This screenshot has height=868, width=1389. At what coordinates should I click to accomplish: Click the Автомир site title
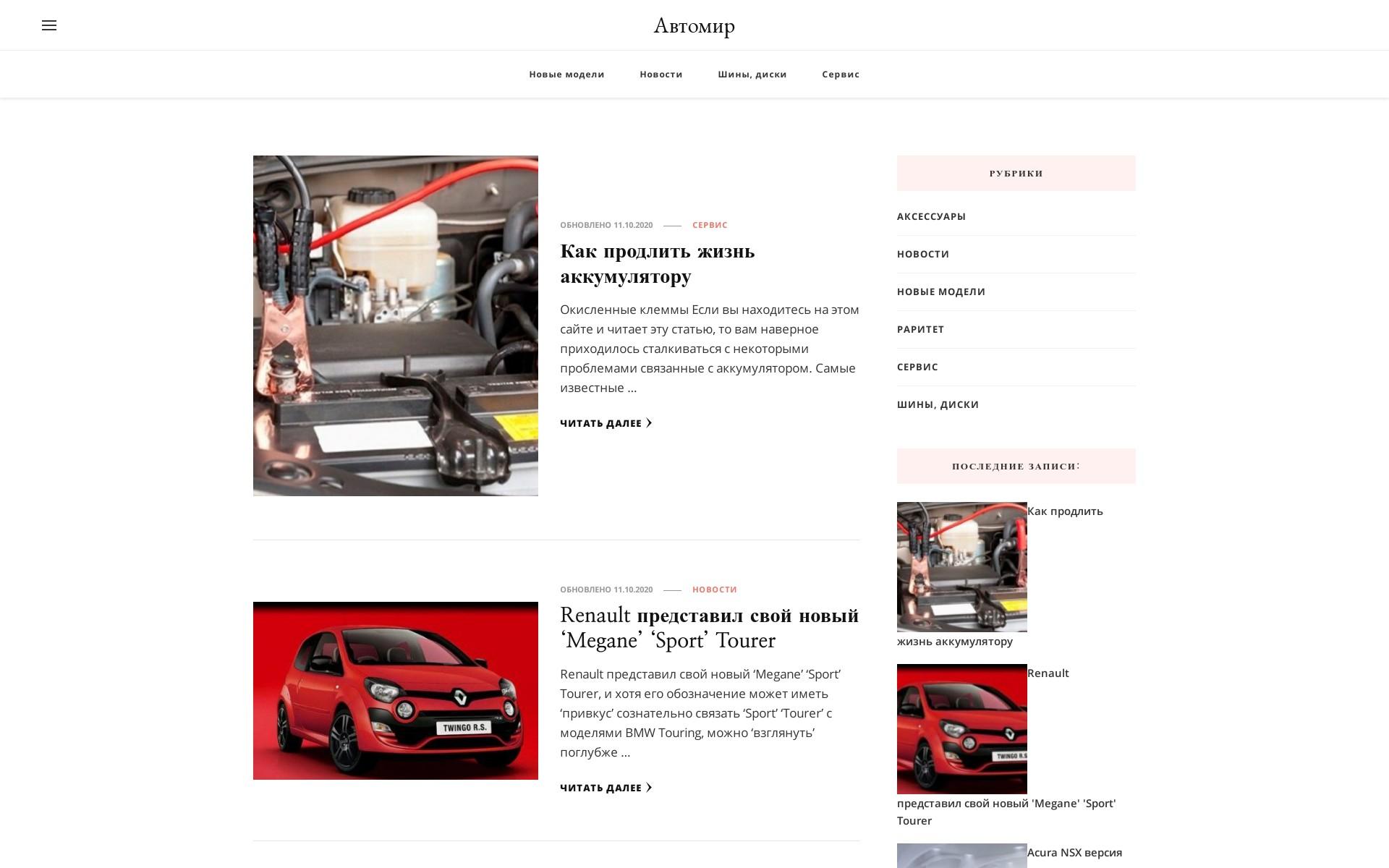(x=694, y=25)
